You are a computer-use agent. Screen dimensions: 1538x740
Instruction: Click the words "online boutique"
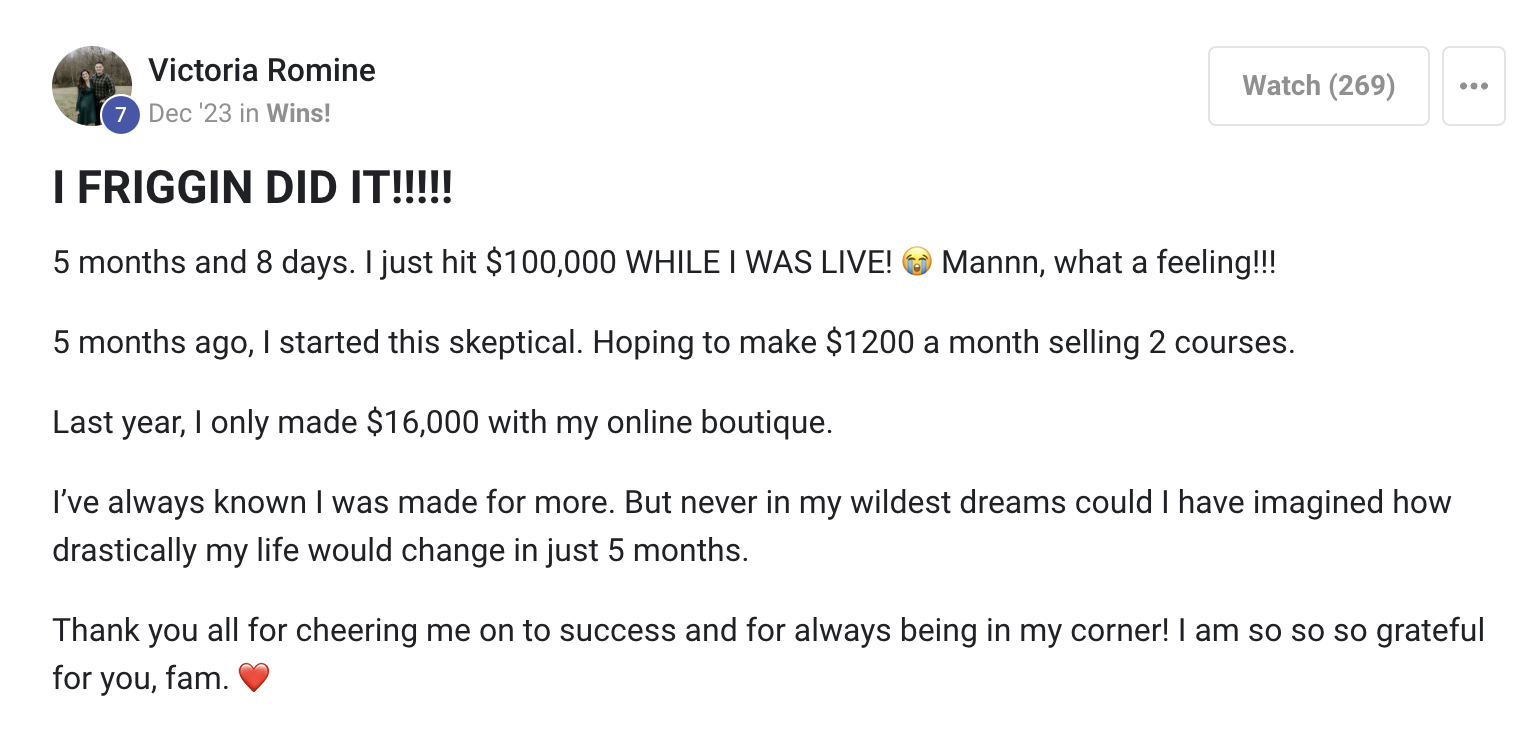(713, 422)
